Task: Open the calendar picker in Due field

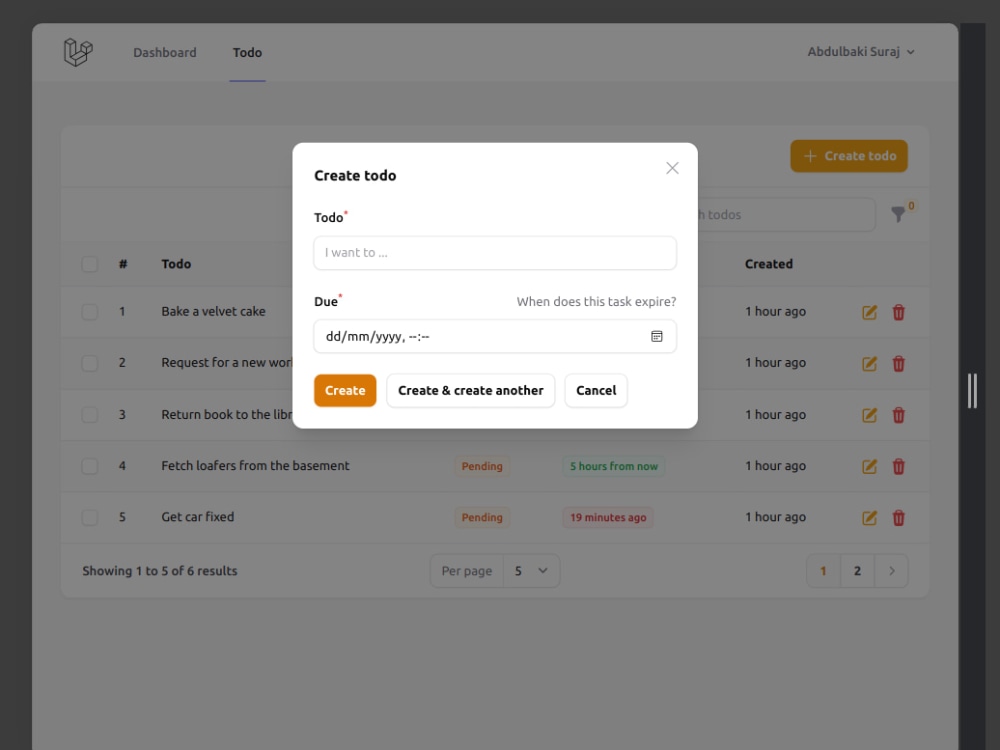Action: click(656, 336)
